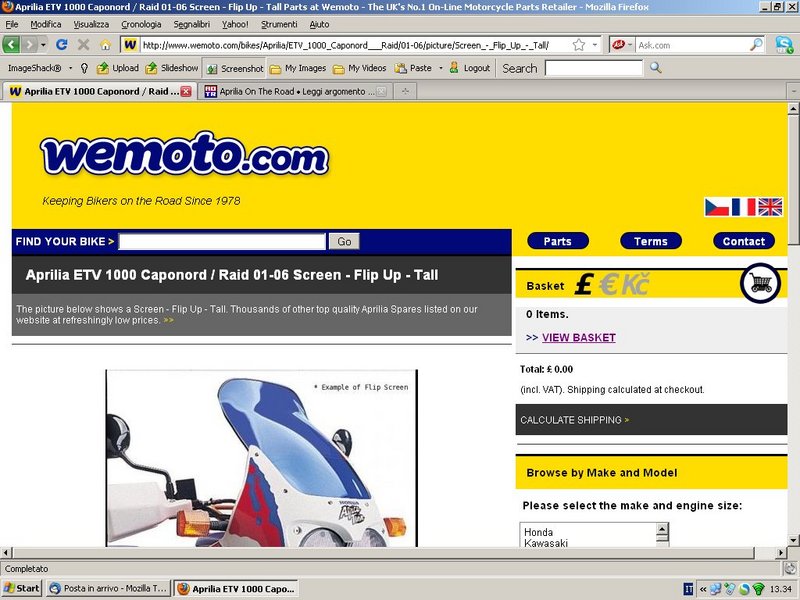Open the Strumenti menu
This screenshot has width=800, height=600.
pyautogui.click(x=279, y=24)
